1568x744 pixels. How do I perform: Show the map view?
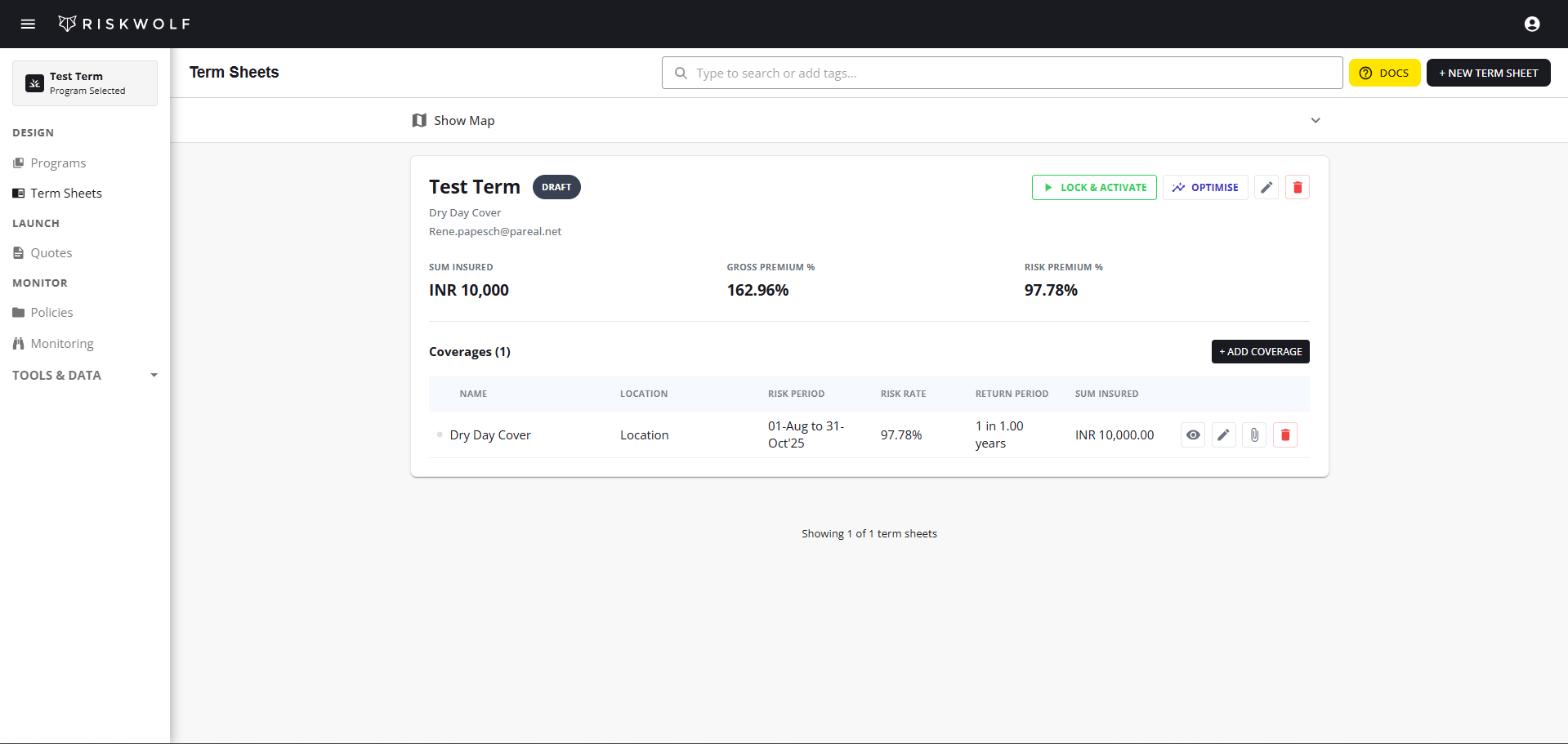(x=453, y=120)
